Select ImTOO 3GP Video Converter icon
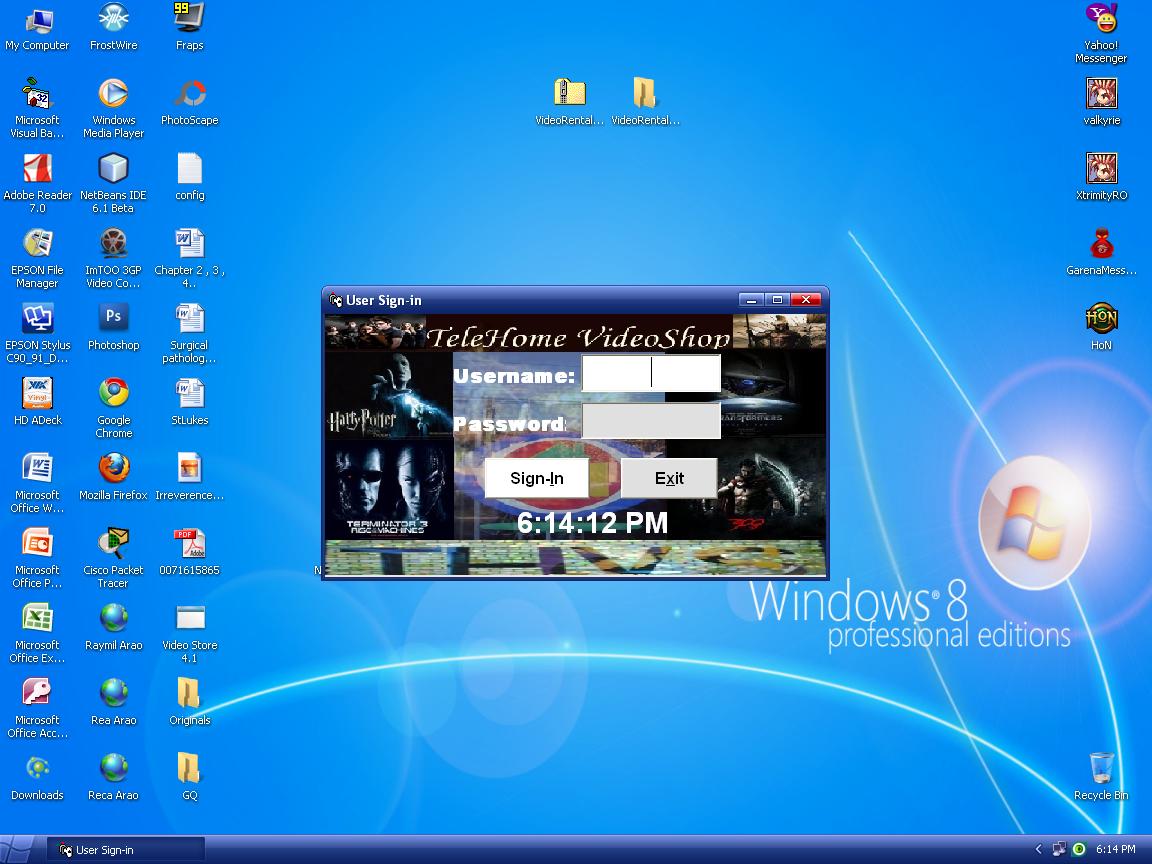1152x864 pixels. point(113,258)
